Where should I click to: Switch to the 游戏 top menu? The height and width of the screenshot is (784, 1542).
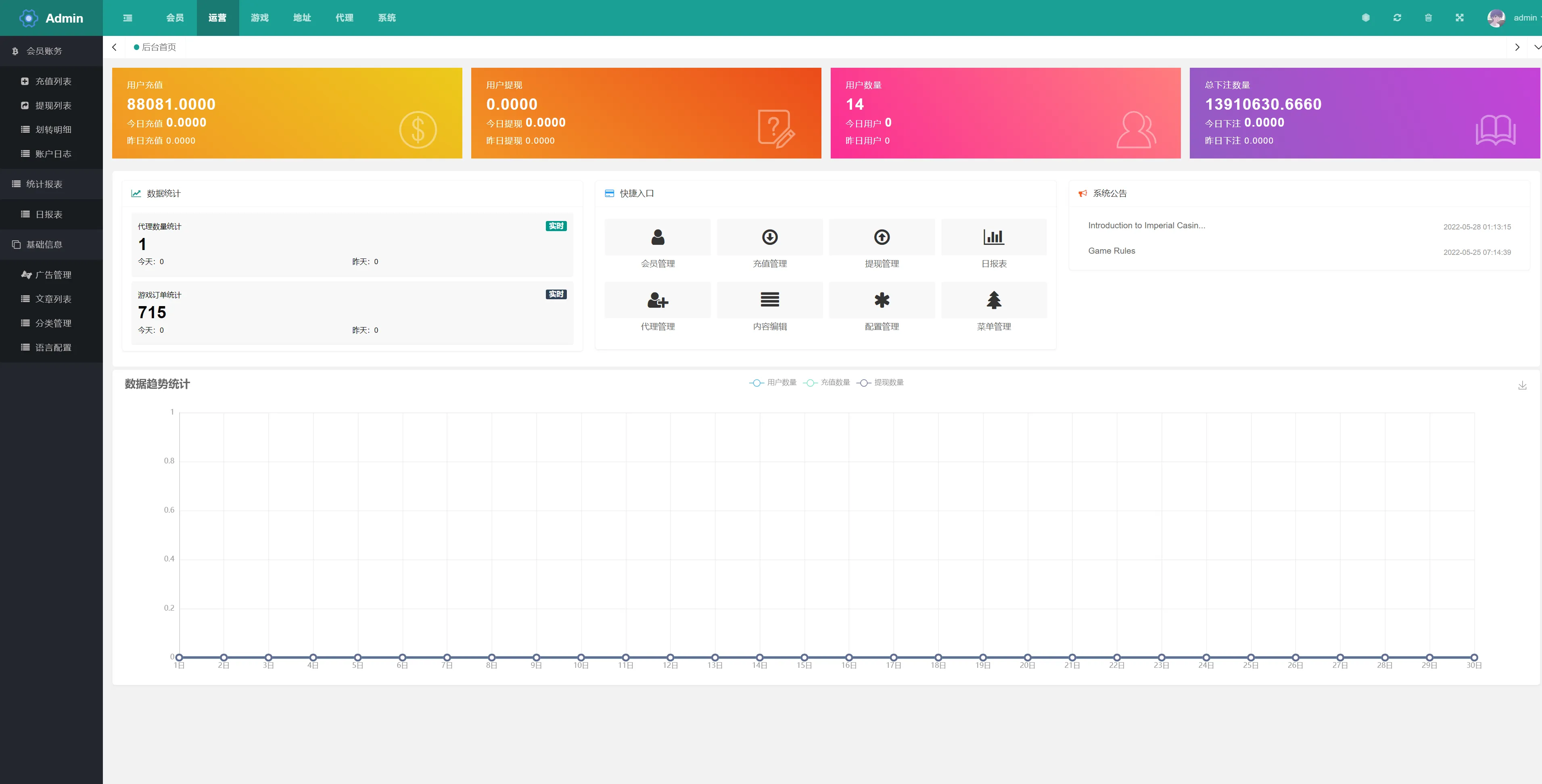tap(259, 18)
